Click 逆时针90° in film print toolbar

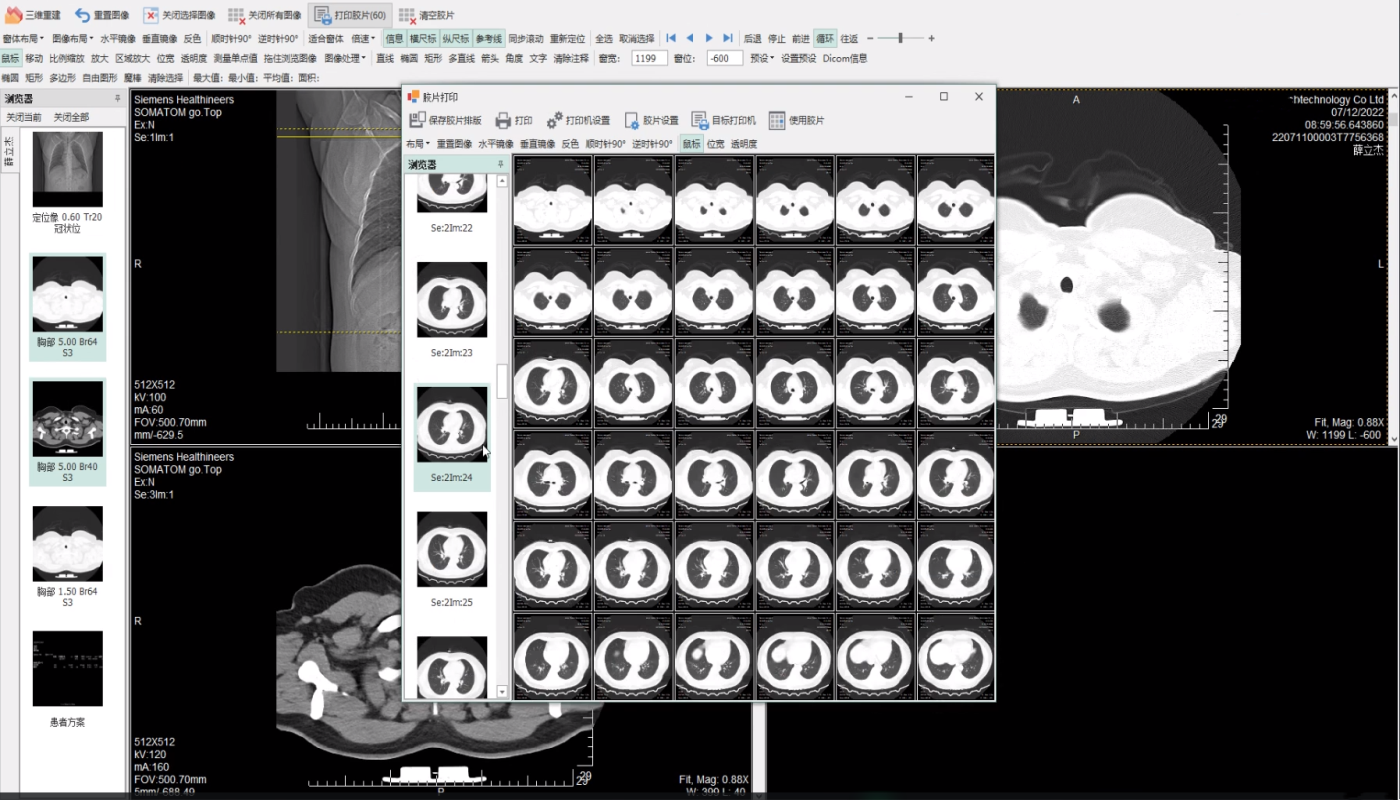click(653, 144)
